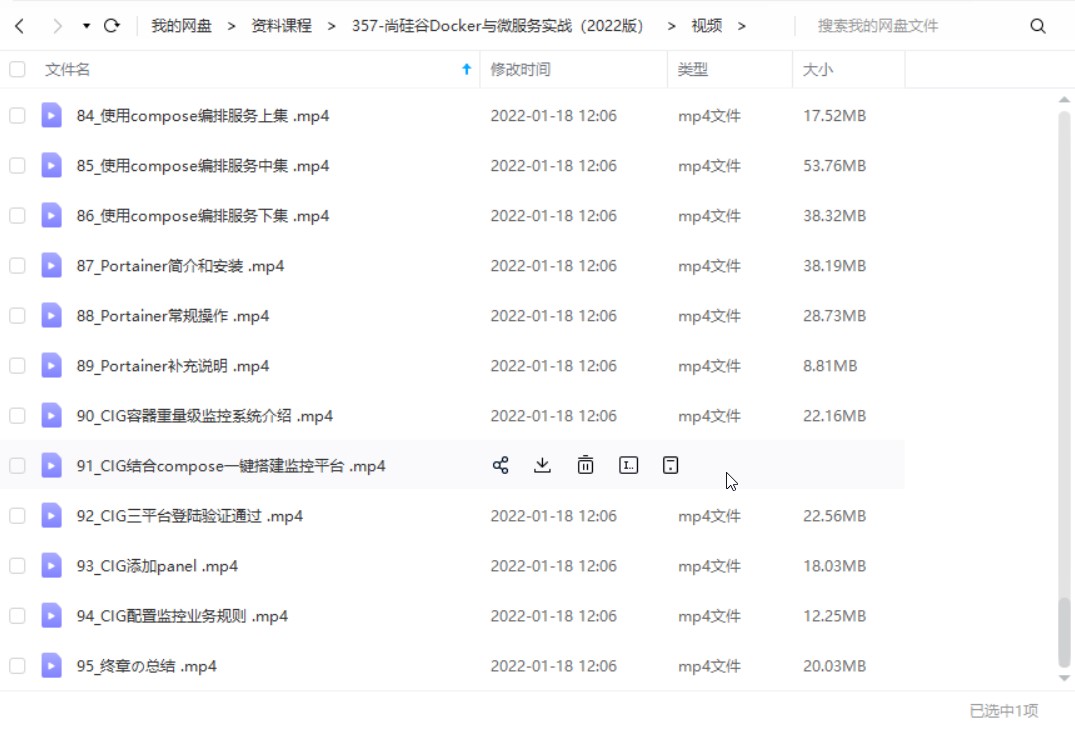Image resolution: width=1075 pixels, height=730 pixels.
Task: Check the box for 85_使用compose编排服务中集
Action: (17, 165)
